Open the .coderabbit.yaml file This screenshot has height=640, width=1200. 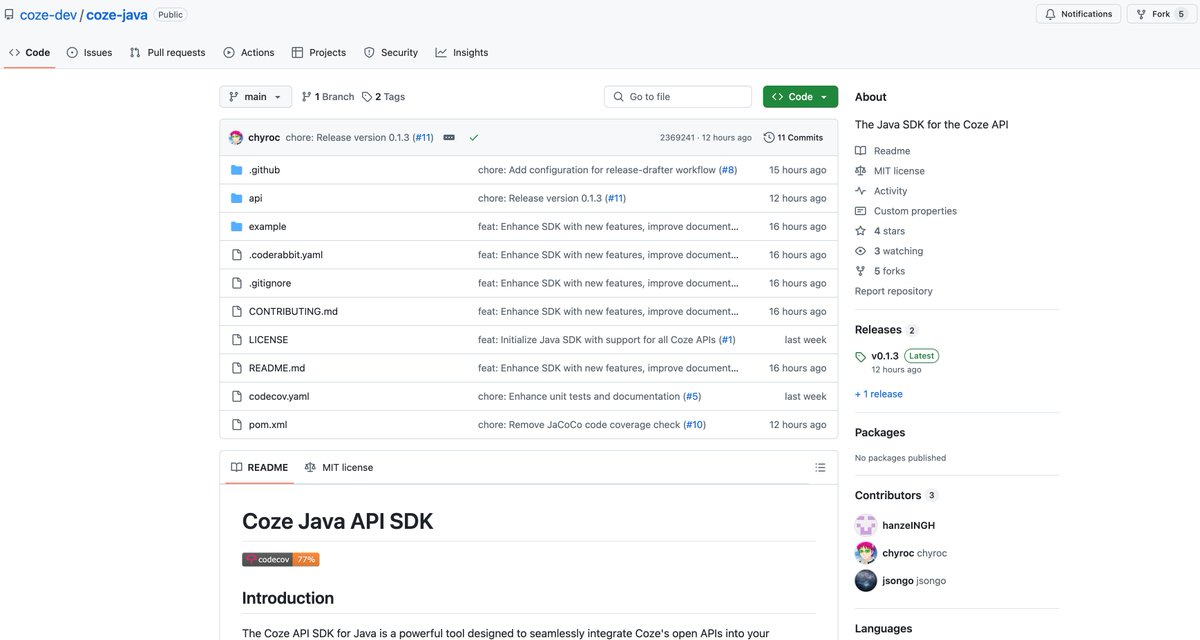[x=285, y=255]
